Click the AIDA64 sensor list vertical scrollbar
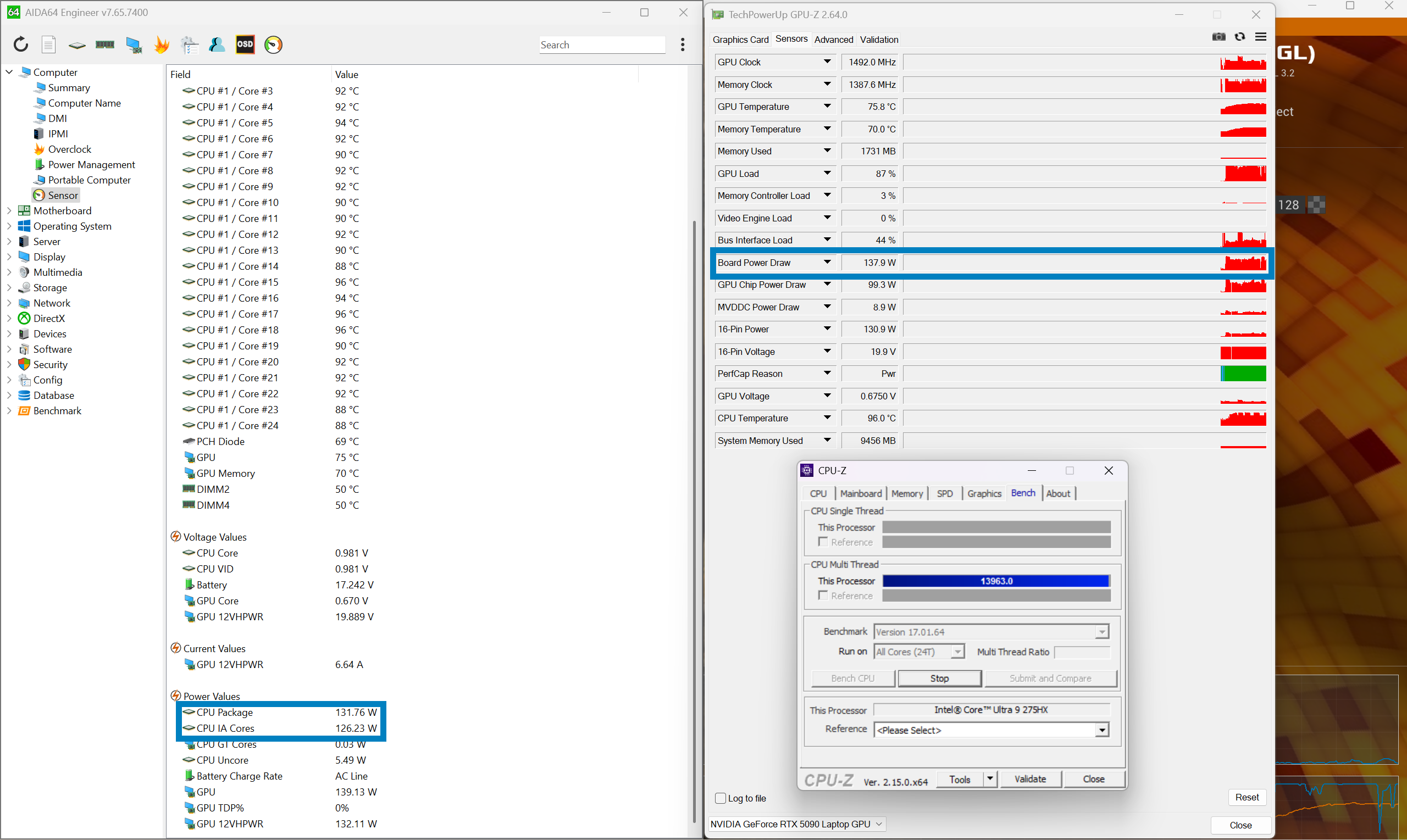This screenshot has width=1407, height=840. point(694,521)
